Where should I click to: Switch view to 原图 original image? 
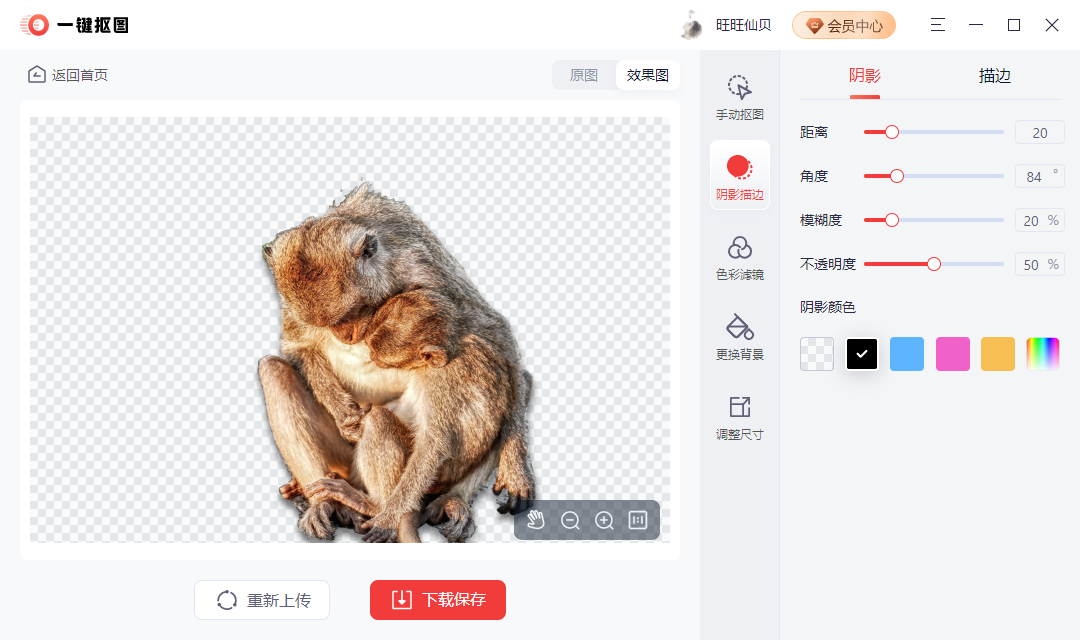click(583, 74)
